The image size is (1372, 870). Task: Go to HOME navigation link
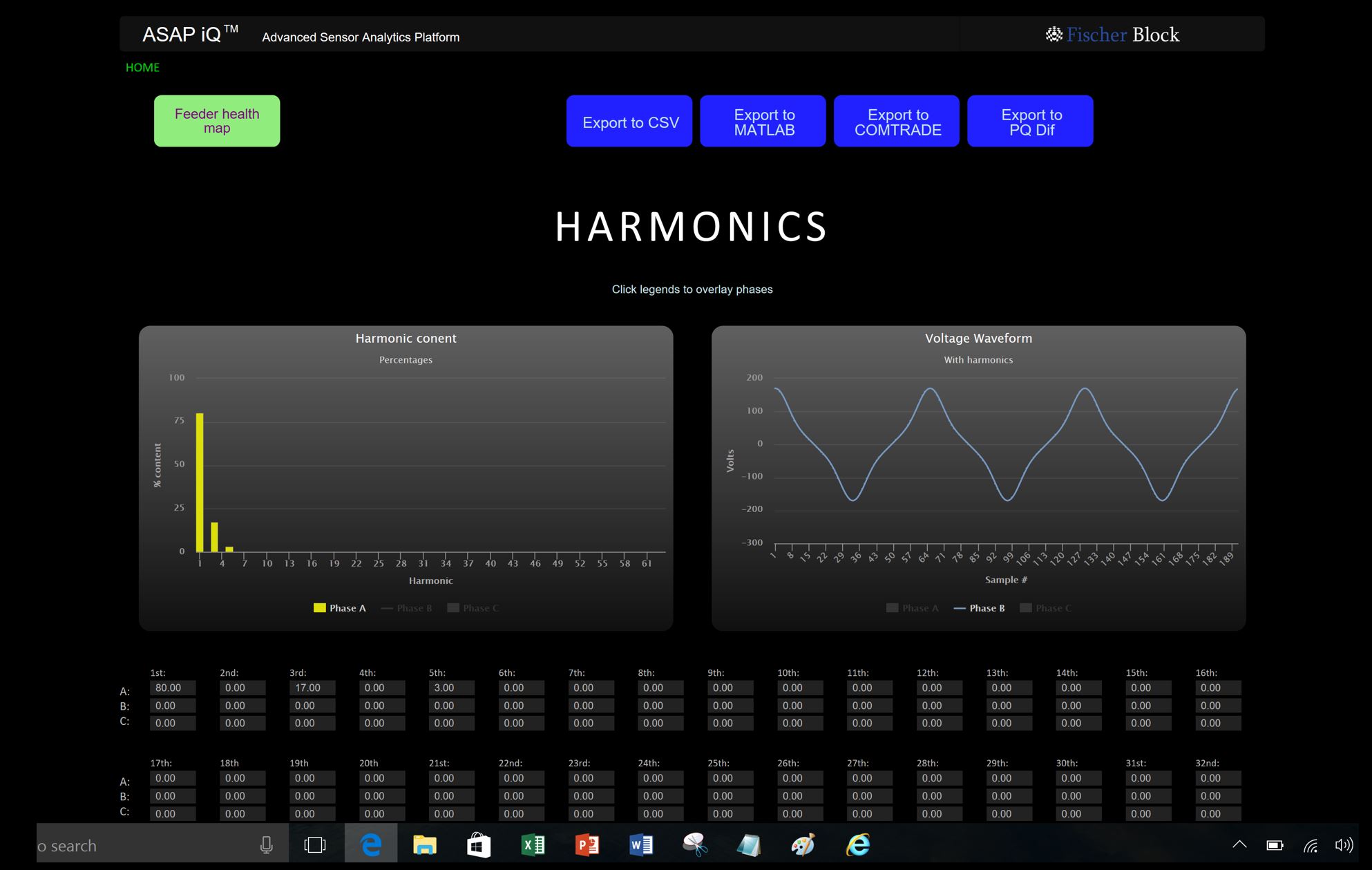point(142,67)
